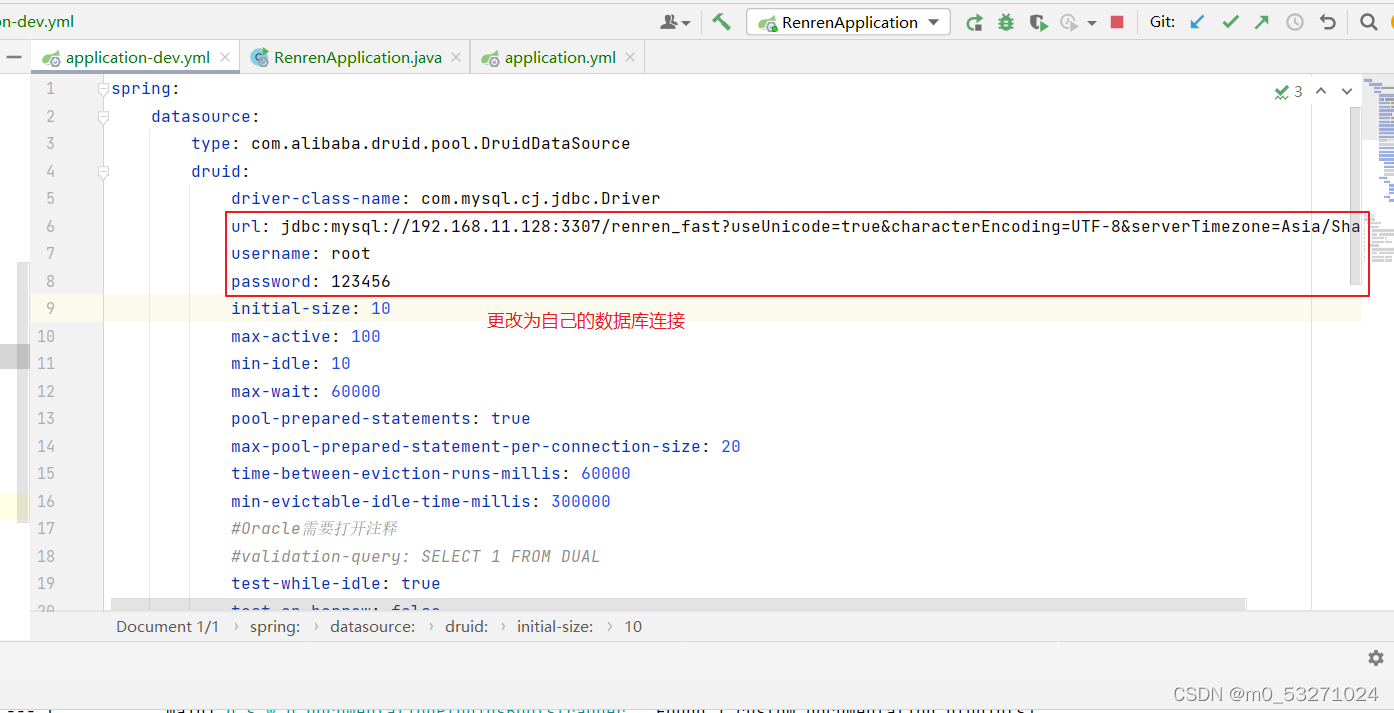Viewport: 1394px width, 713px height.
Task: Click the Document 1/1 breadcrumb
Action: point(167,626)
